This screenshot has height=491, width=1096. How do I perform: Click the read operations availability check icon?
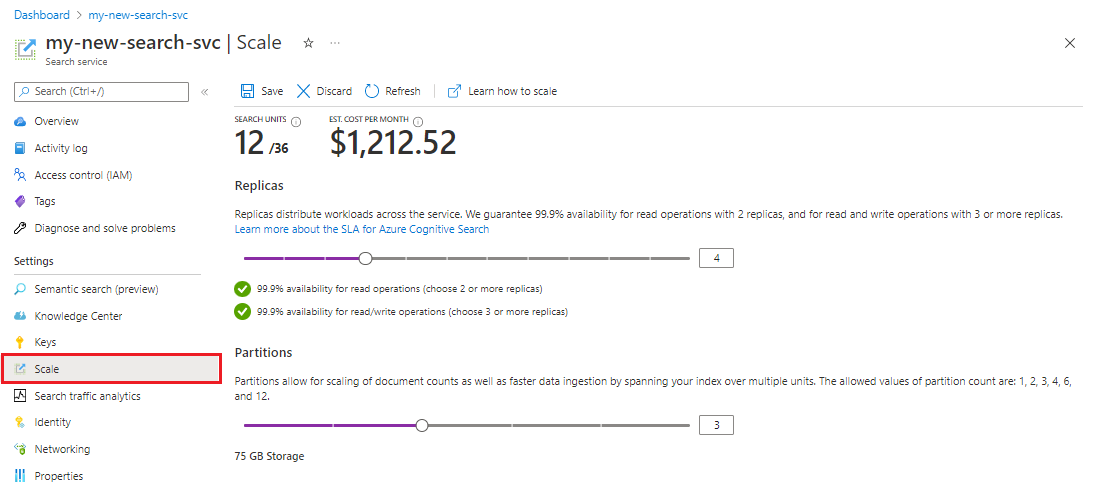pyautogui.click(x=243, y=288)
